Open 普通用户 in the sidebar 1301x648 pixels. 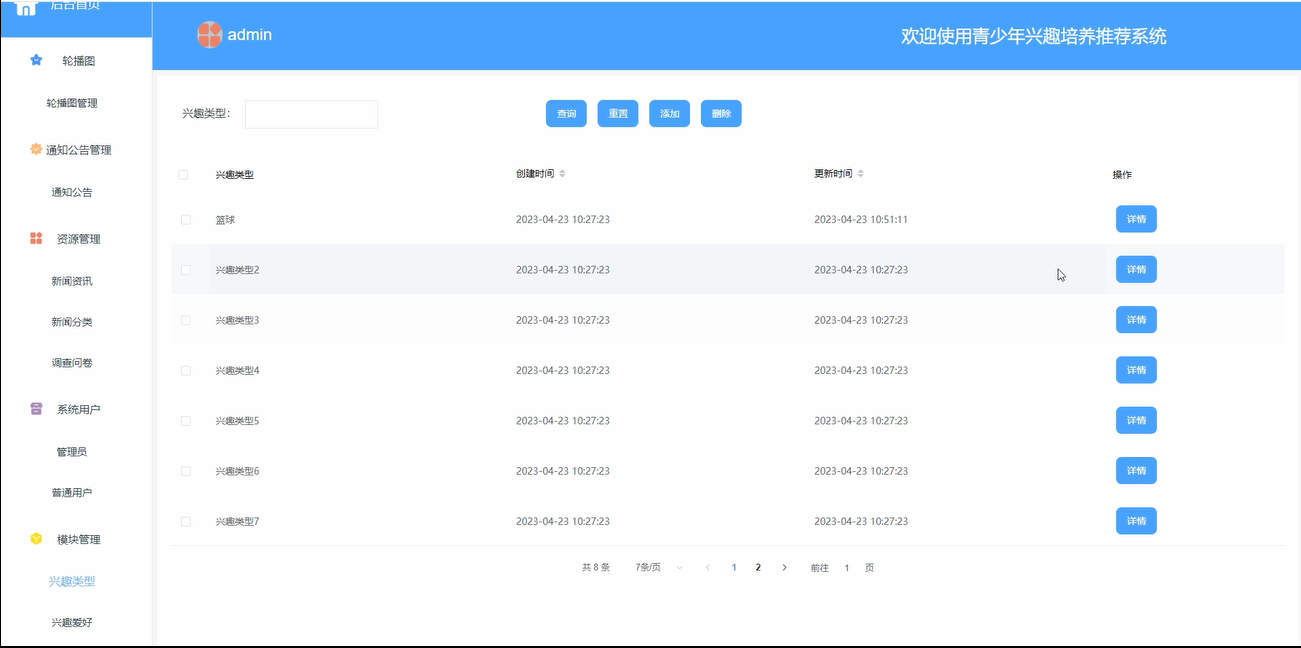(x=72, y=492)
